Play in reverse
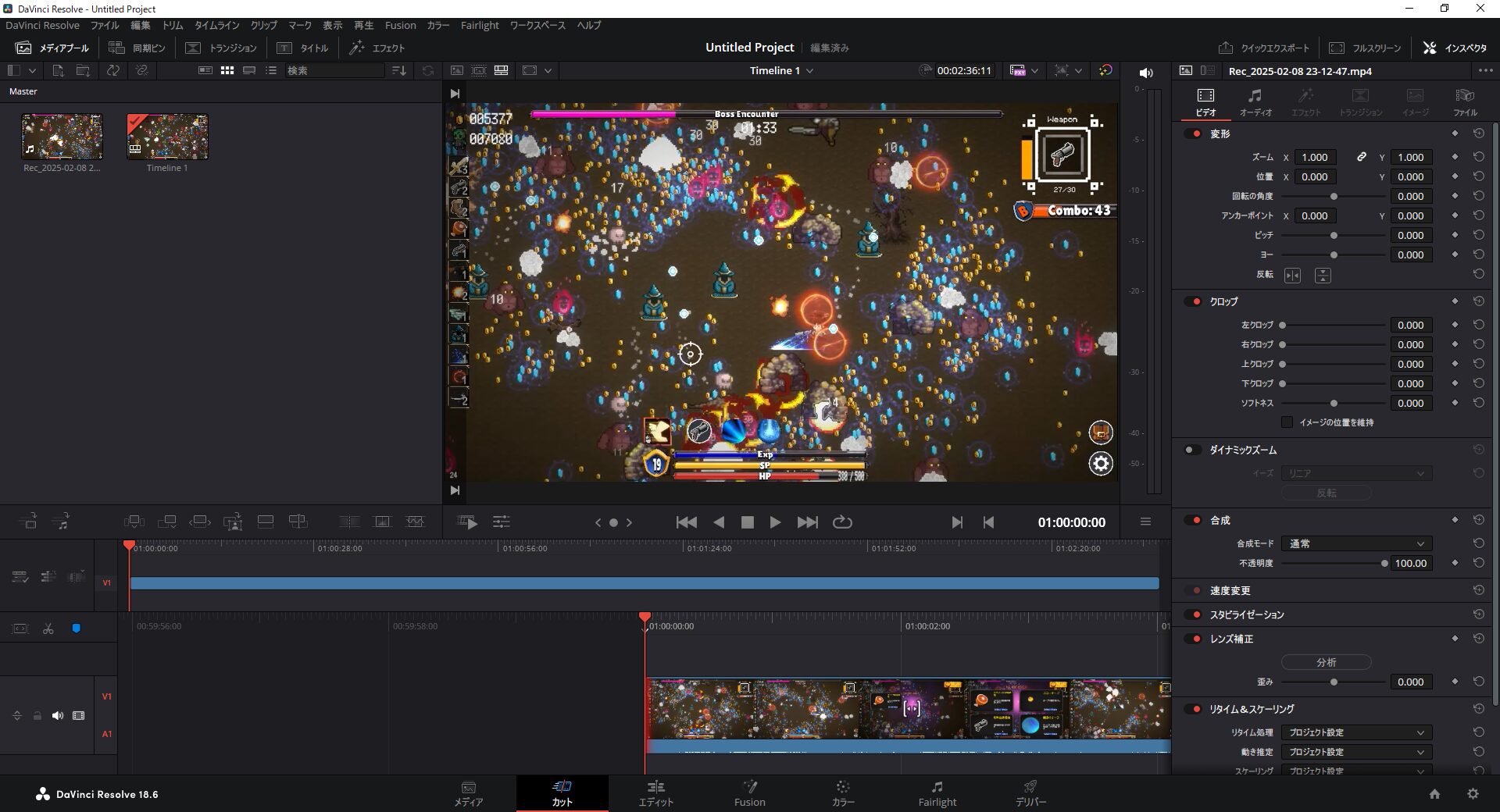 point(719,522)
